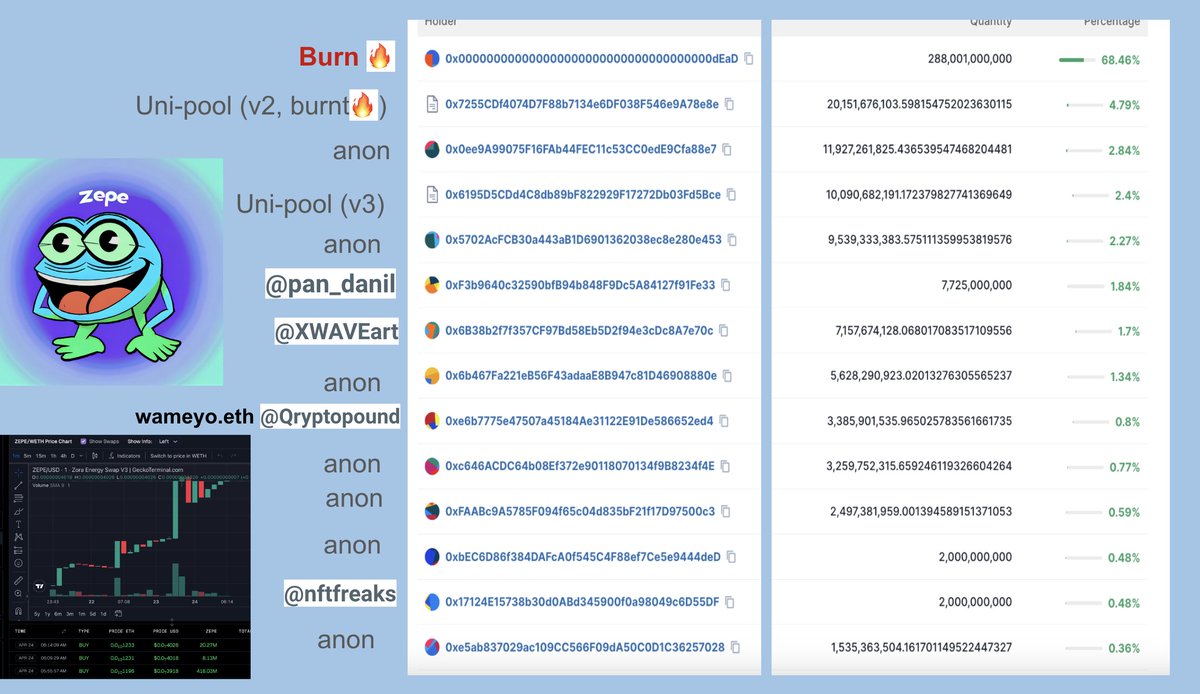Click the @XWAVEart label
This screenshot has width=1200, height=694.
337,331
